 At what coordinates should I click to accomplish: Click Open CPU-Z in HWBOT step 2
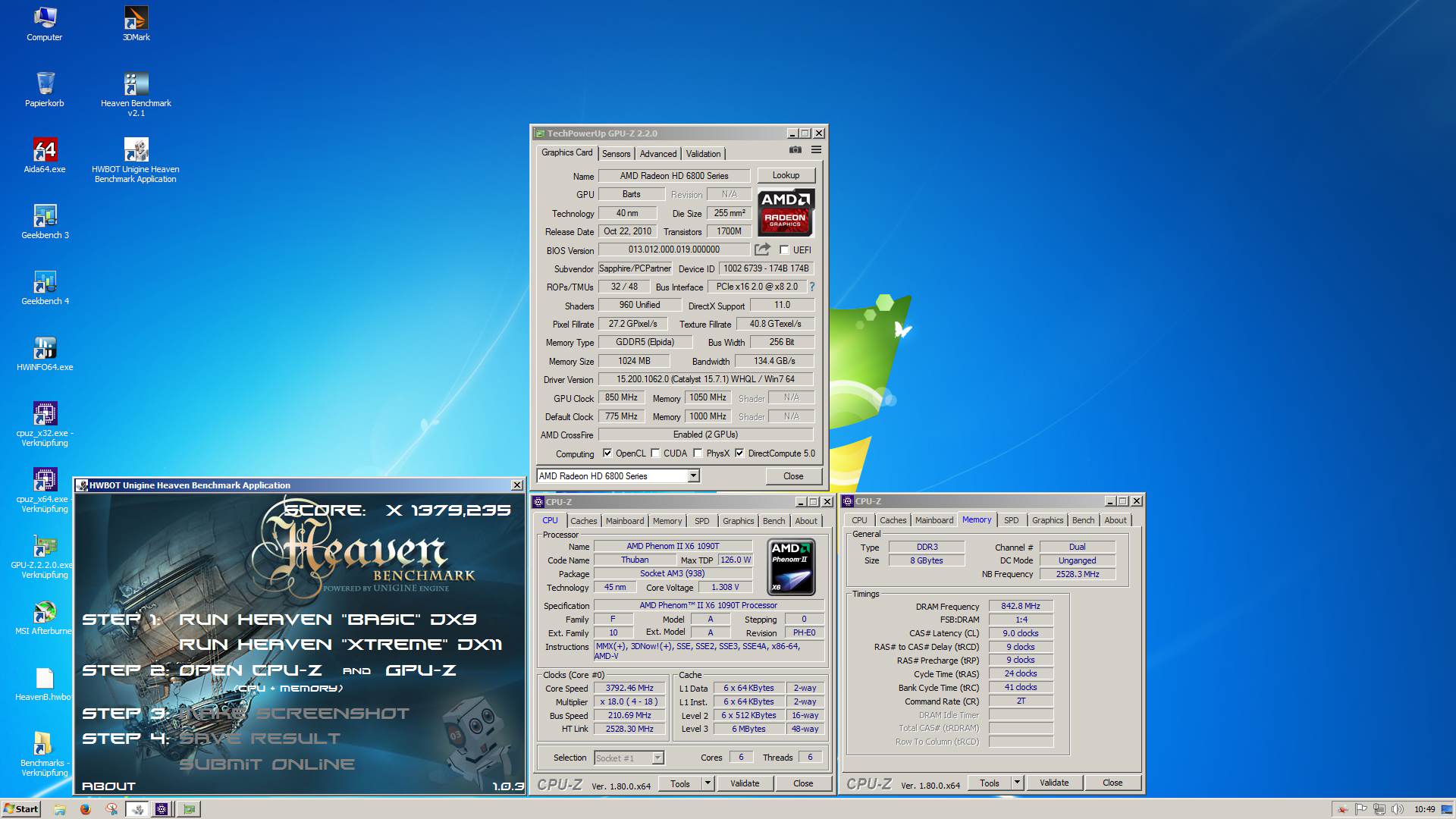(250, 670)
